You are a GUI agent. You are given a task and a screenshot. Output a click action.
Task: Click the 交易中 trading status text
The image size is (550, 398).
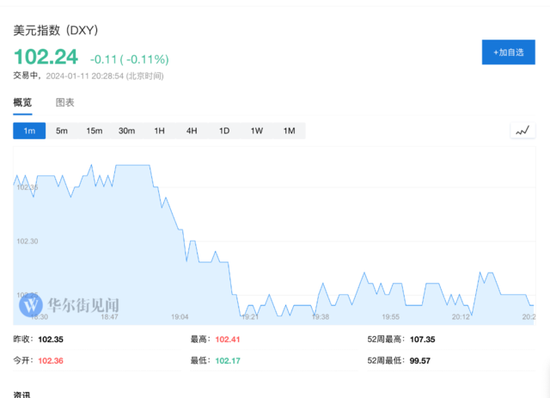coord(25,76)
